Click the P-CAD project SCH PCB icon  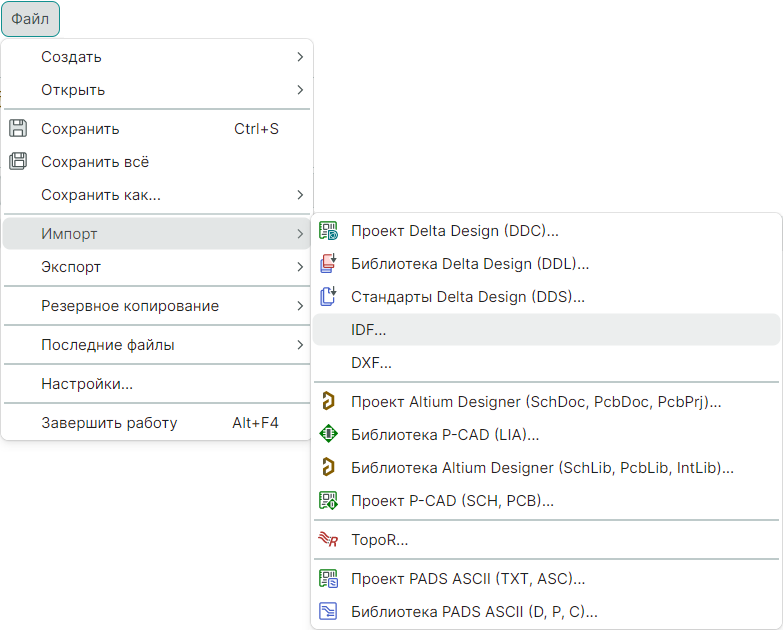pyautogui.click(x=328, y=500)
